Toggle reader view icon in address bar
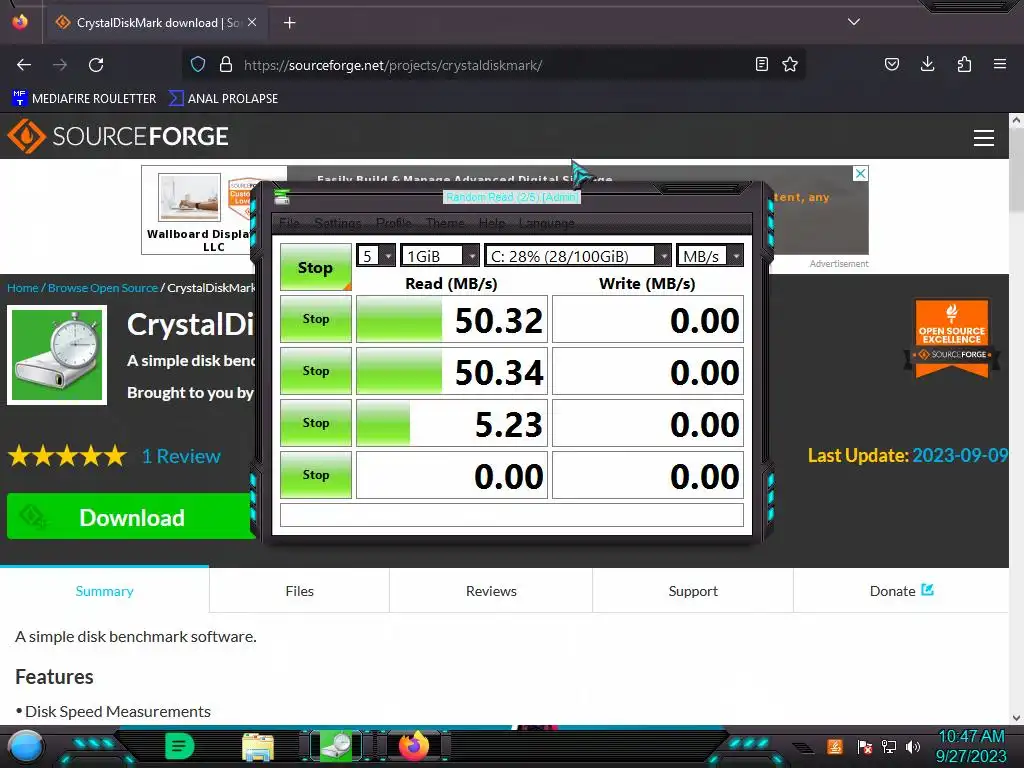Screen dimensions: 1024x768 click(761, 64)
